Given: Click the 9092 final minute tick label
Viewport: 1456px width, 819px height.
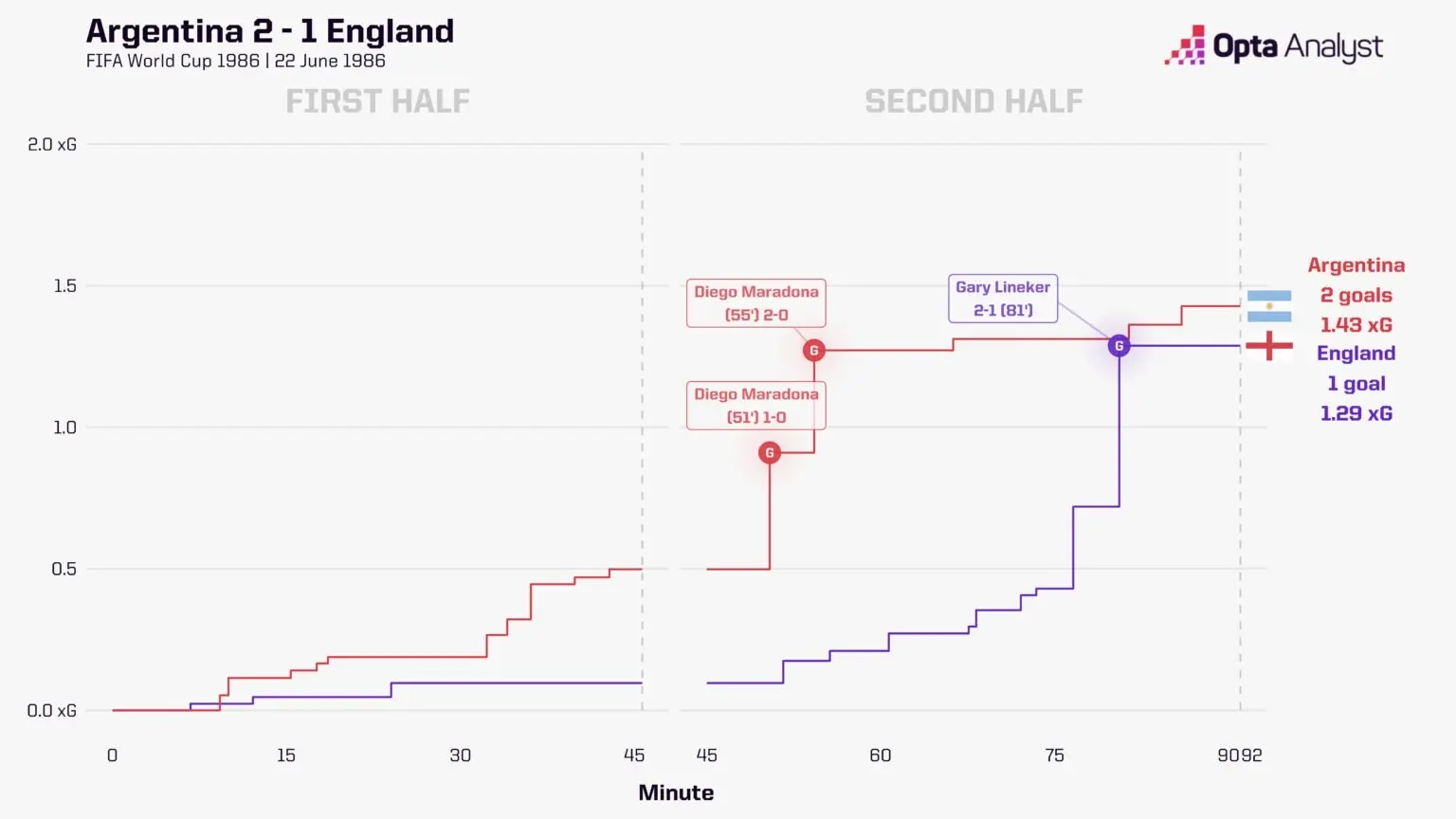Looking at the screenshot, I should click(x=1240, y=755).
